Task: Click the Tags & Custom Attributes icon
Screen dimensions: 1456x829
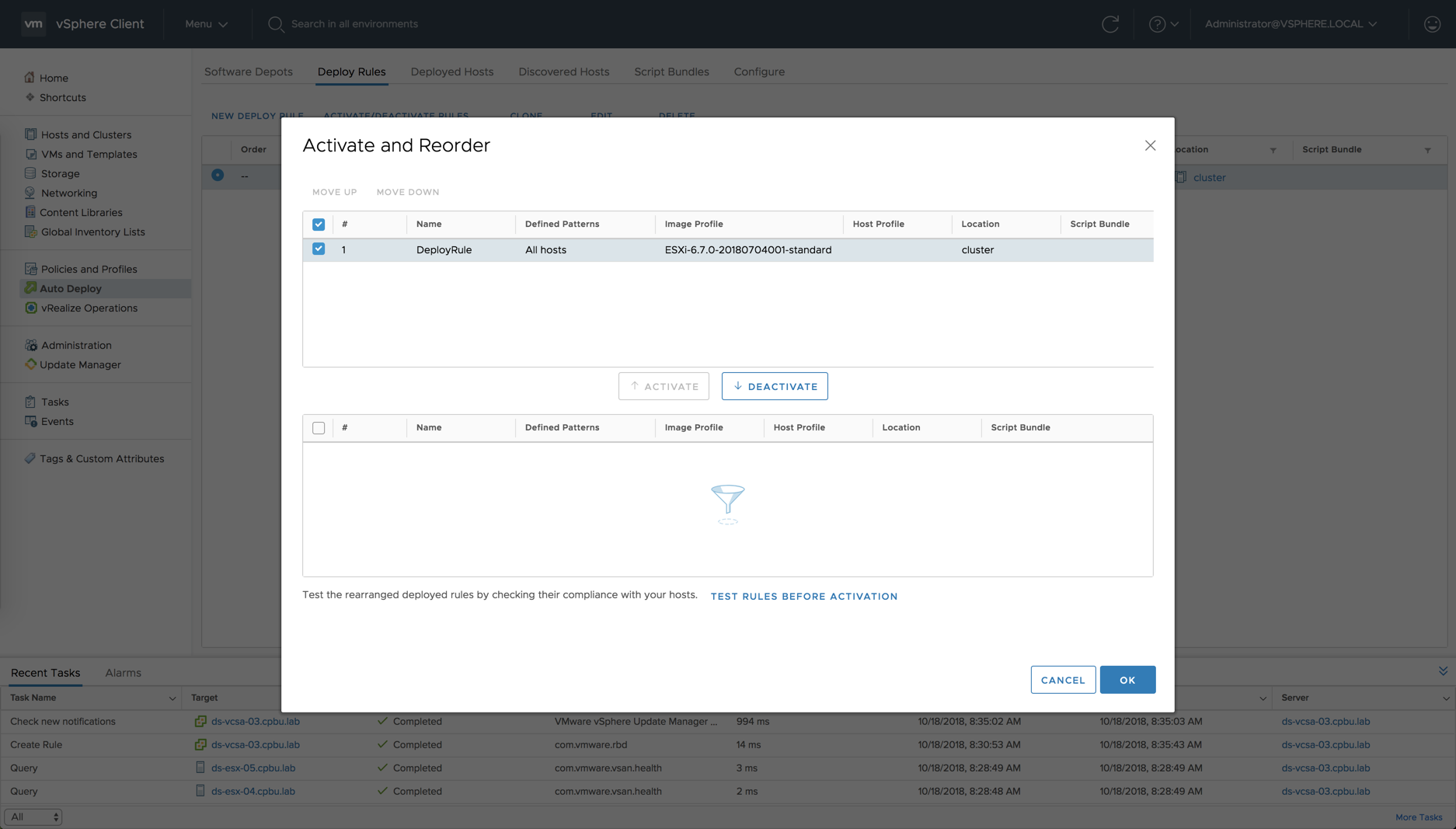Action: (x=30, y=458)
